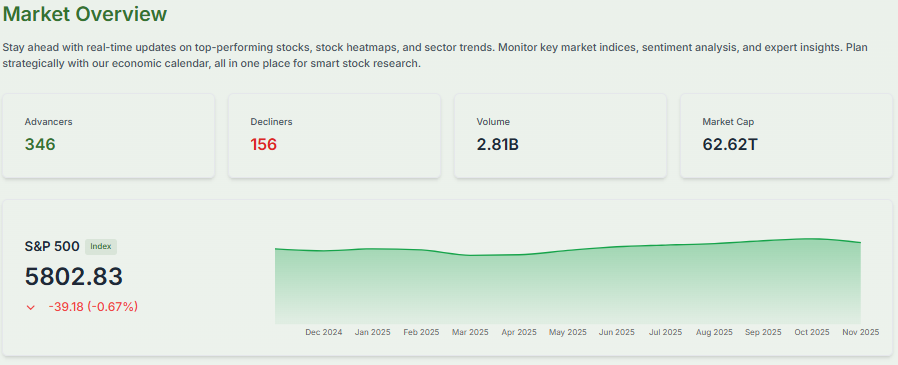Click the S&P 500 area chart
The height and width of the screenshot is (365, 898).
(568, 281)
